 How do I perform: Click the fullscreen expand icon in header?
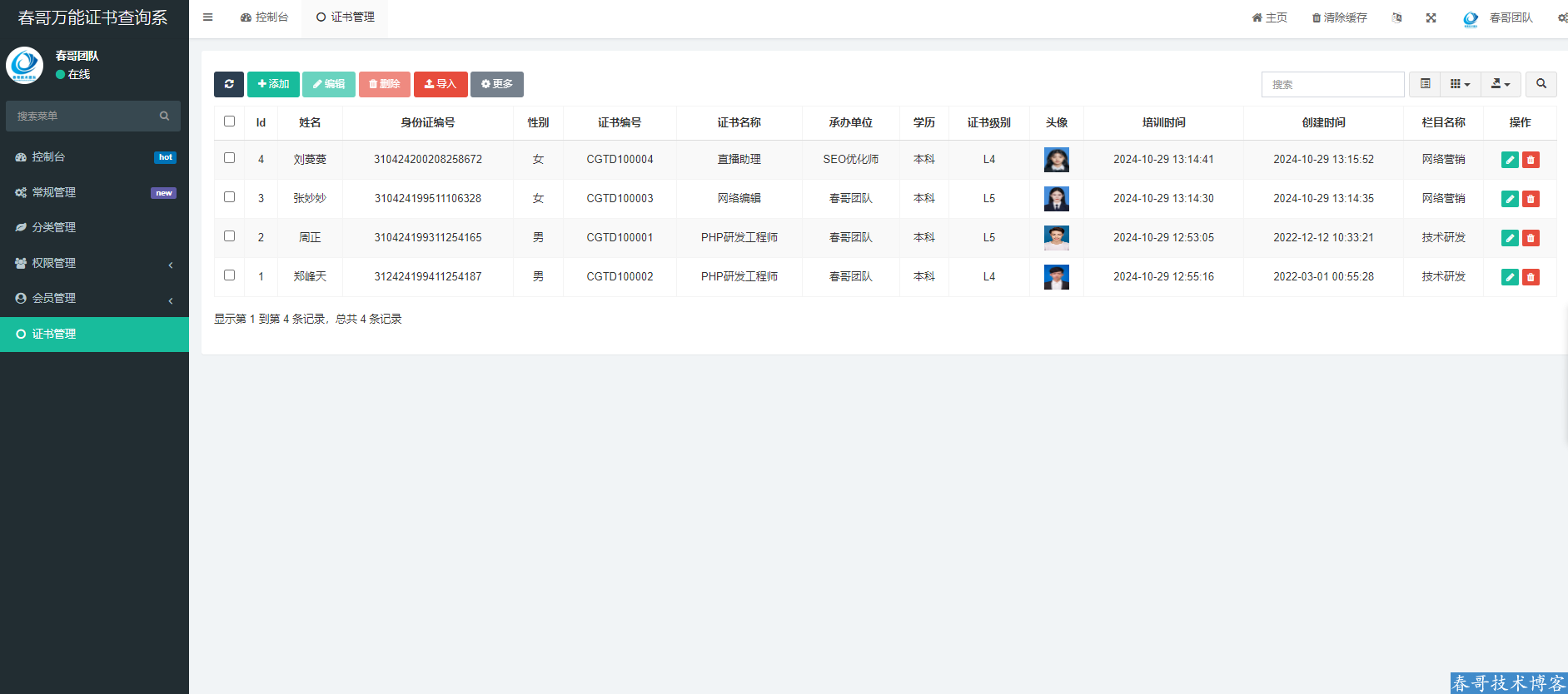tap(1431, 17)
